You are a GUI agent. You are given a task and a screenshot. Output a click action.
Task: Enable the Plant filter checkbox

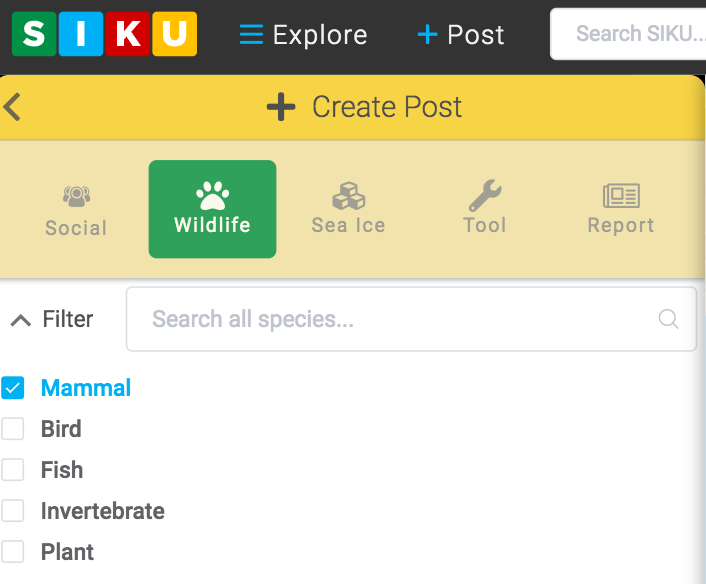click(13, 552)
